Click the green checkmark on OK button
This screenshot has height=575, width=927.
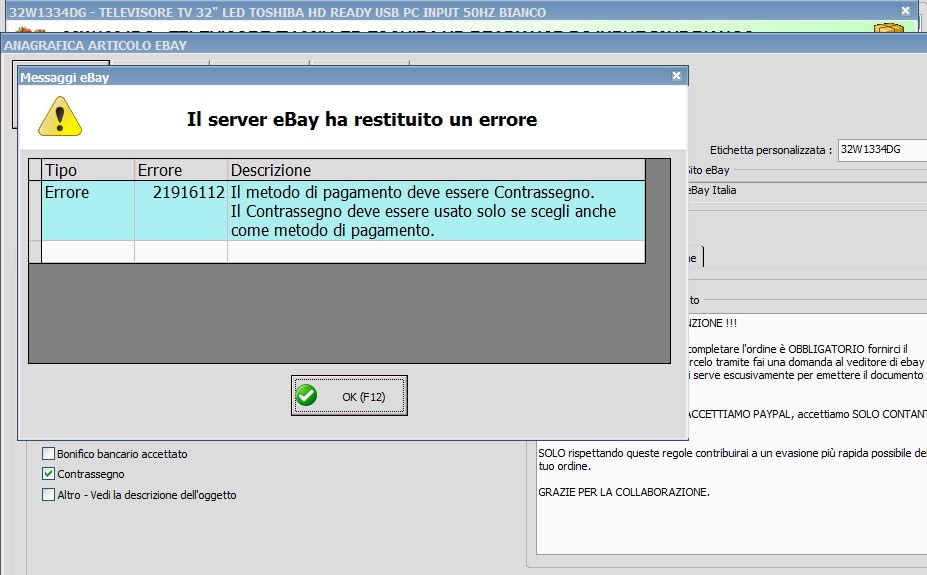click(x=307, y=395)
